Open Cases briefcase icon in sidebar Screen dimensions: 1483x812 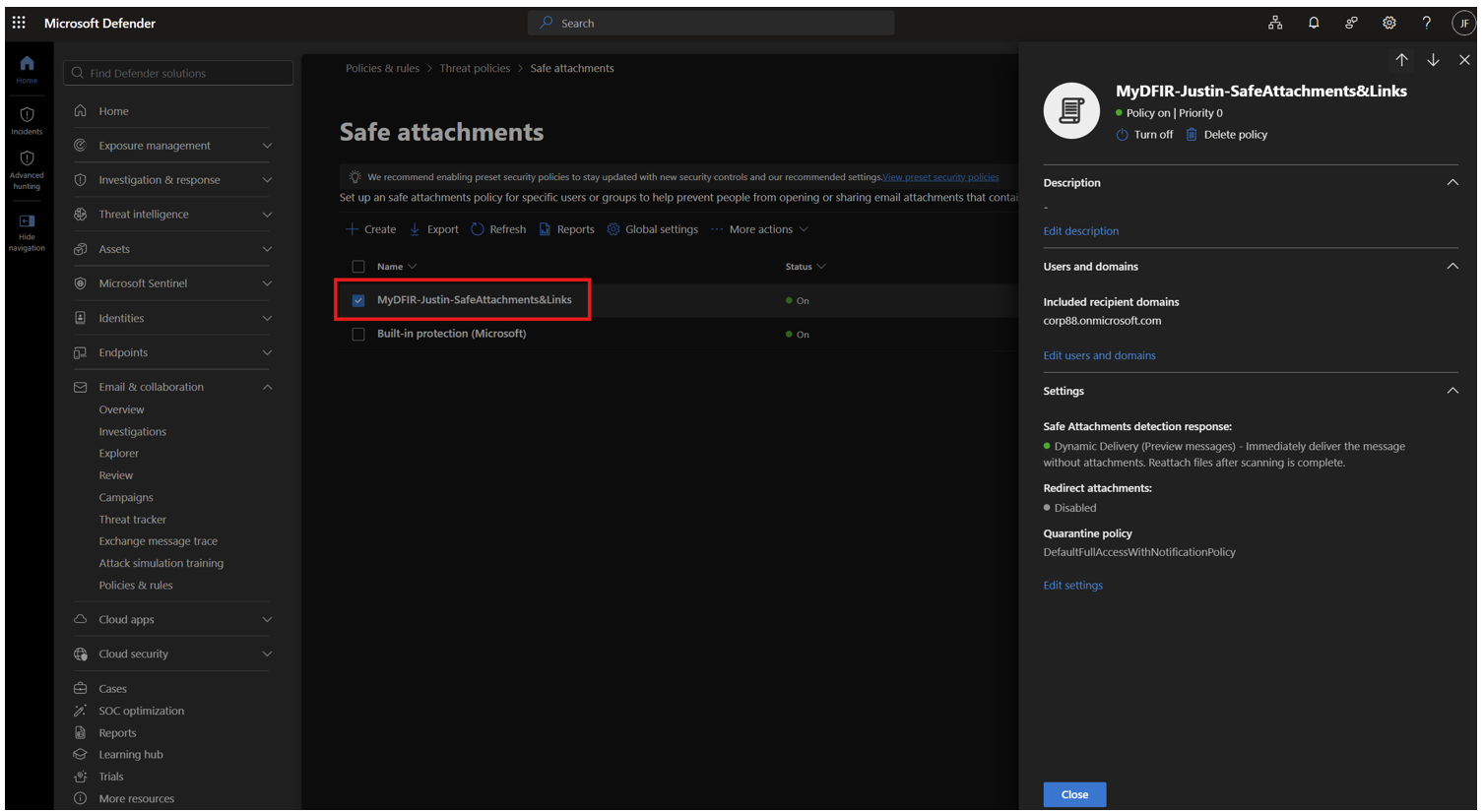click(81, 689)
